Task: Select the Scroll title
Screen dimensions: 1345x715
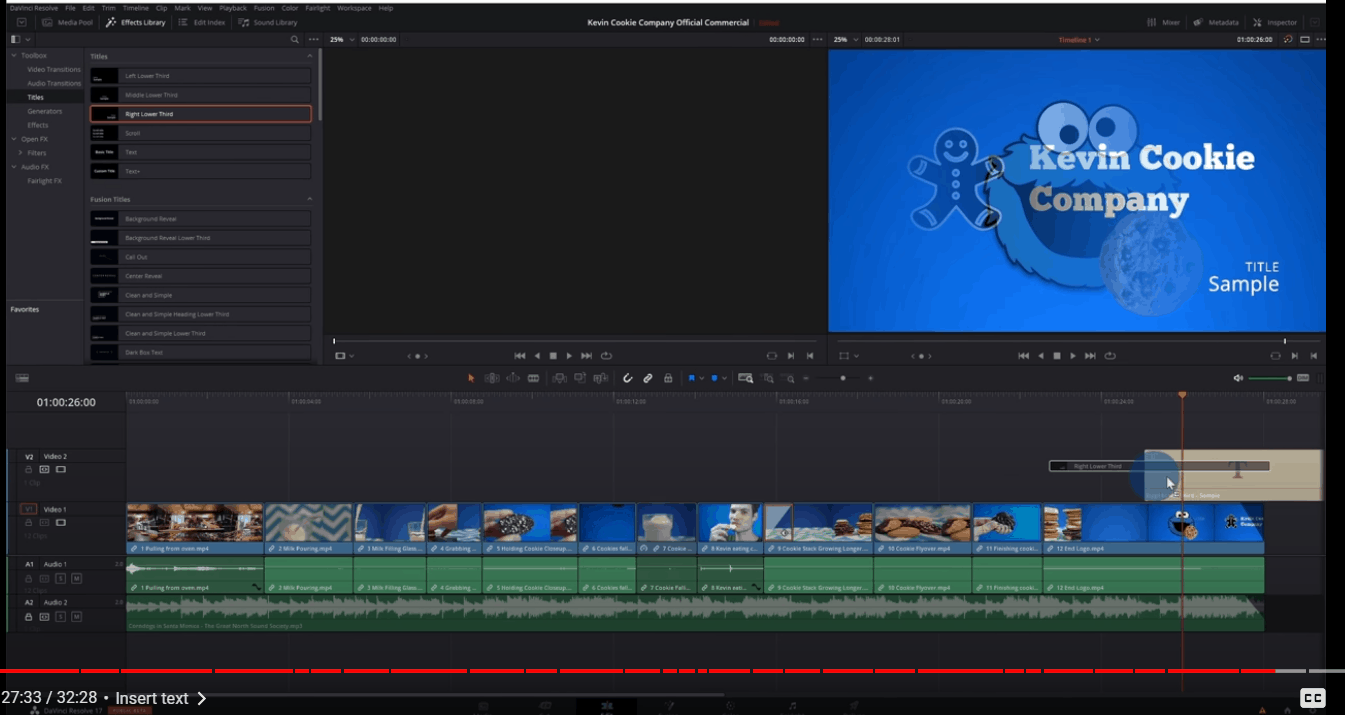Action: 201,133
